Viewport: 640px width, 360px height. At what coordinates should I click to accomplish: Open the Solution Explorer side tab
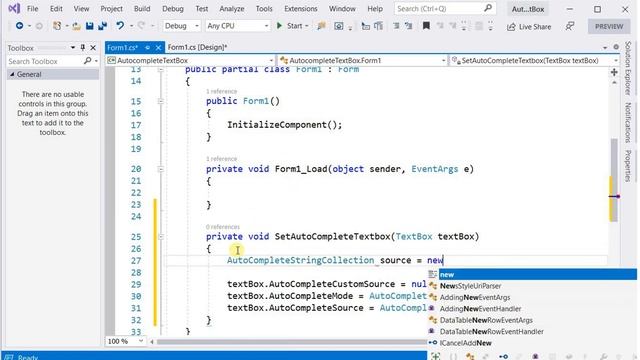pyautogui.click(x=628, y=68)
